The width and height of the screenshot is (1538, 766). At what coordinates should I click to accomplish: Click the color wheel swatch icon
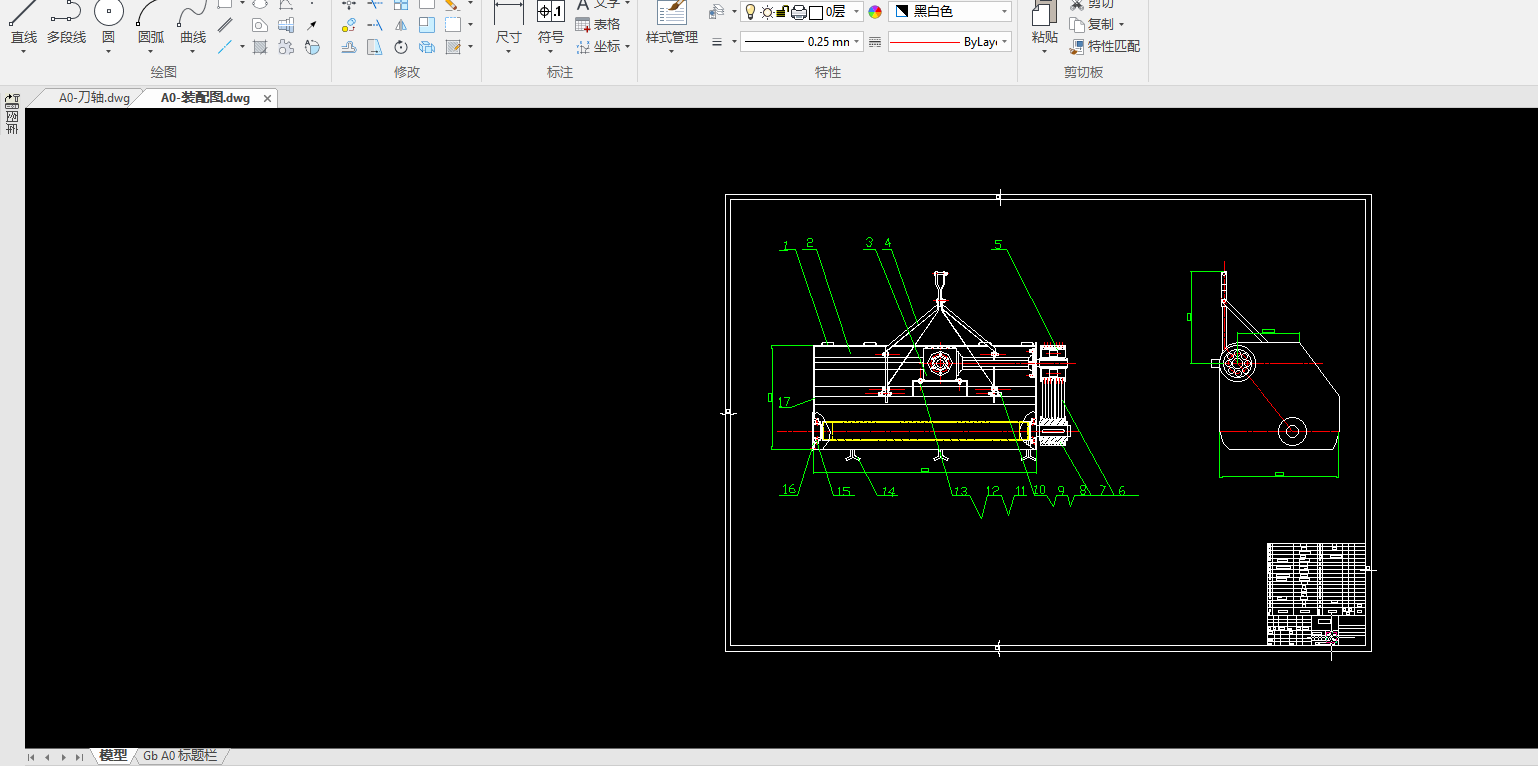[x=875, y=12]
